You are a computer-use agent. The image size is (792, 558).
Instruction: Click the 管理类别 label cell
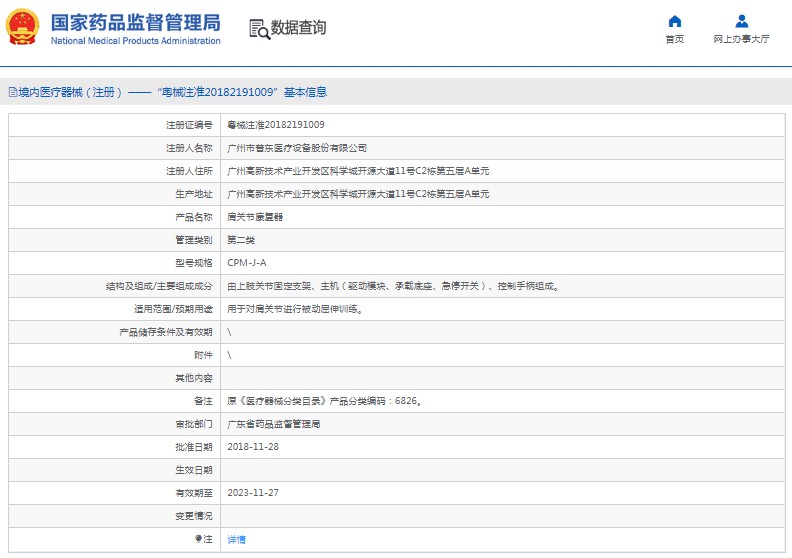coord(115,240)
